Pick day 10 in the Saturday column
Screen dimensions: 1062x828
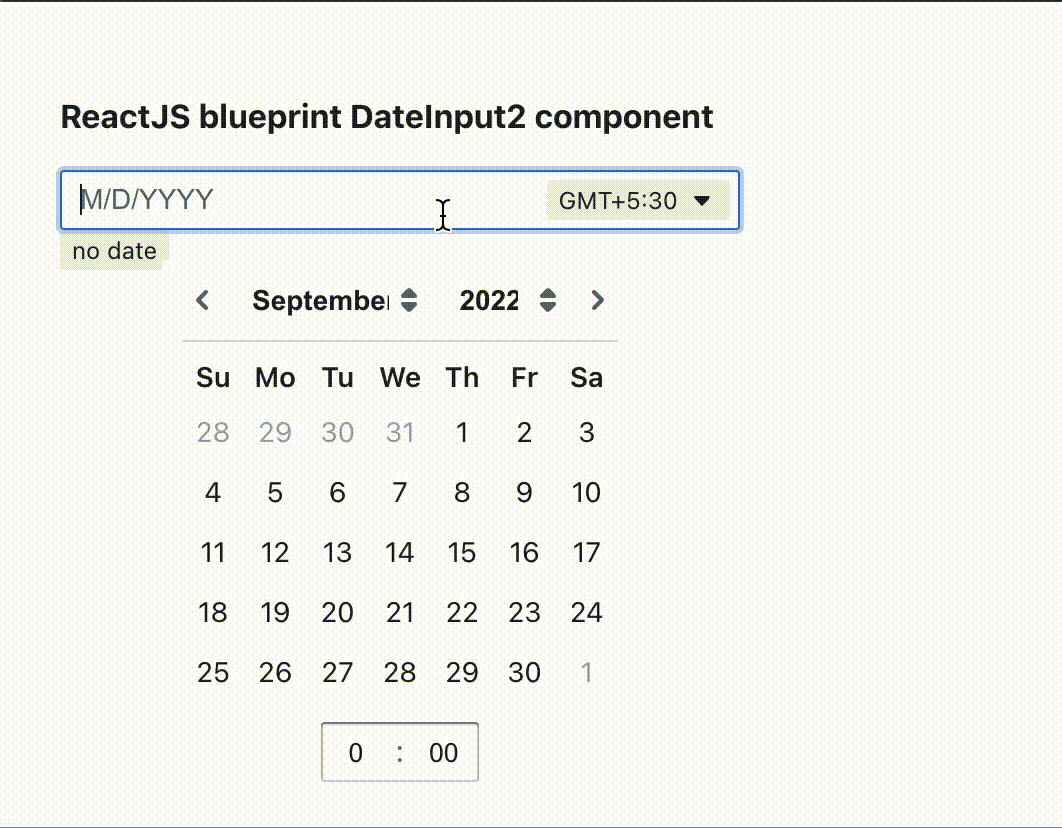pos(586,492)
